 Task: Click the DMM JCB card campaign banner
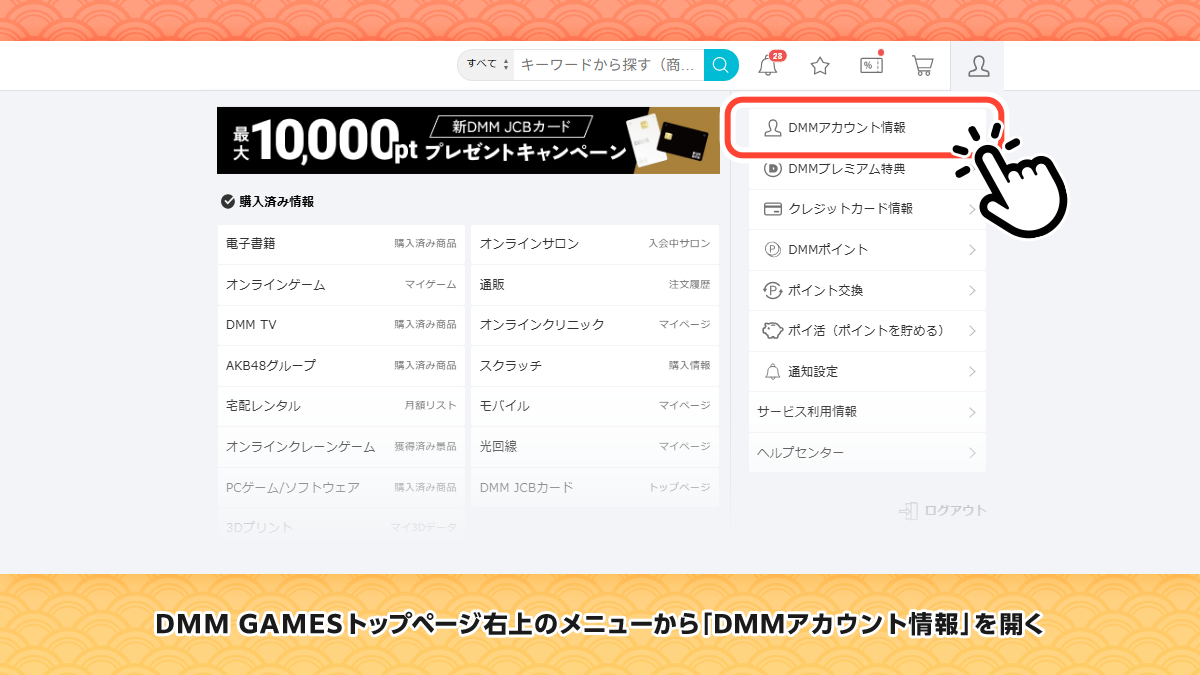coord(468,140)
